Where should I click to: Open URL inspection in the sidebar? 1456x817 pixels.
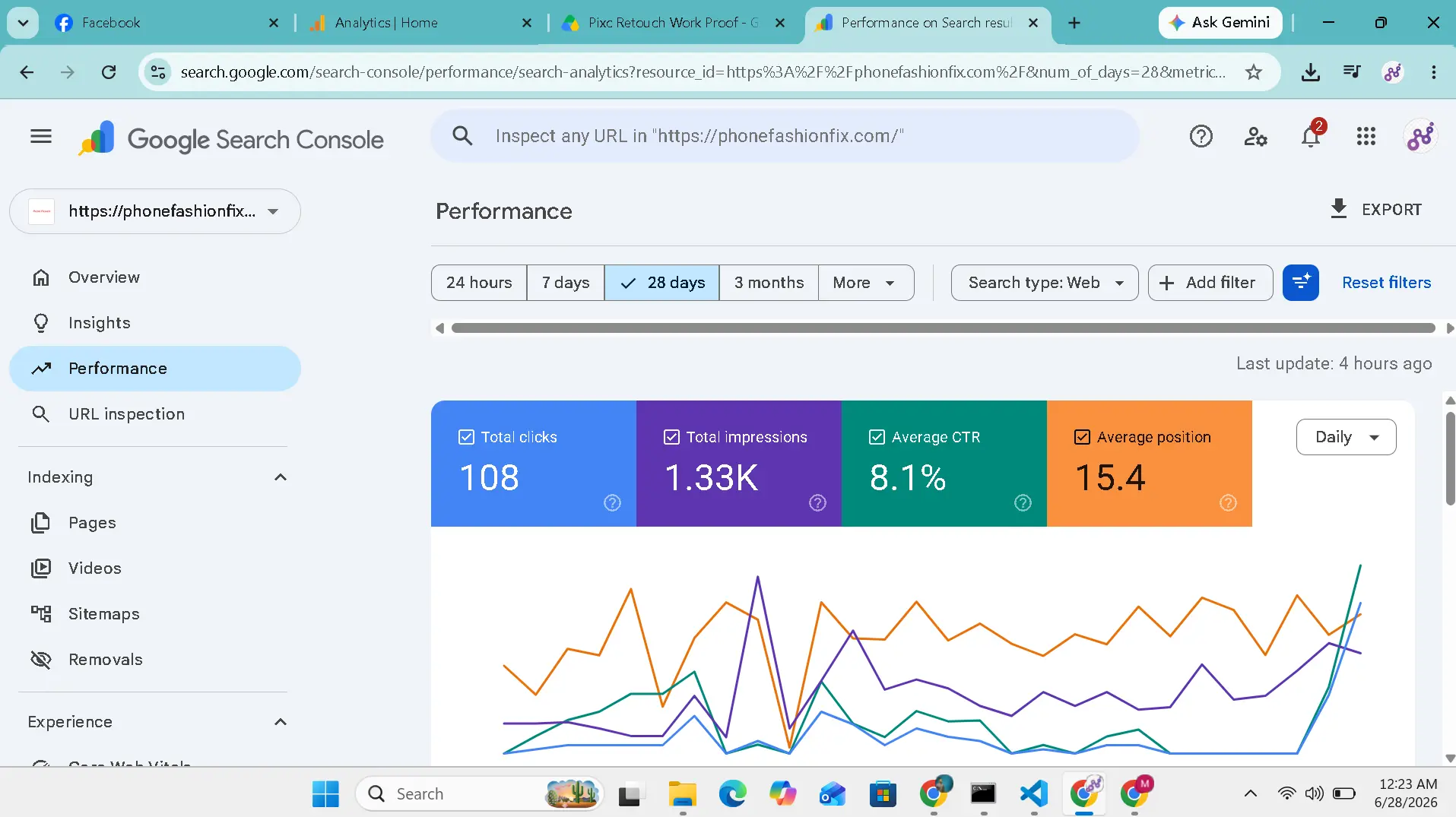pos(155,414)
